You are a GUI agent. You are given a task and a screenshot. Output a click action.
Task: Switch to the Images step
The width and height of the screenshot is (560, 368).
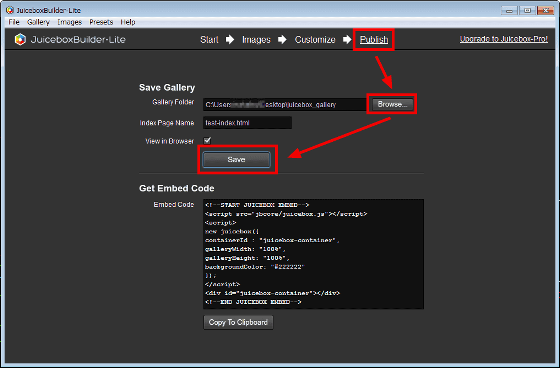256,40
